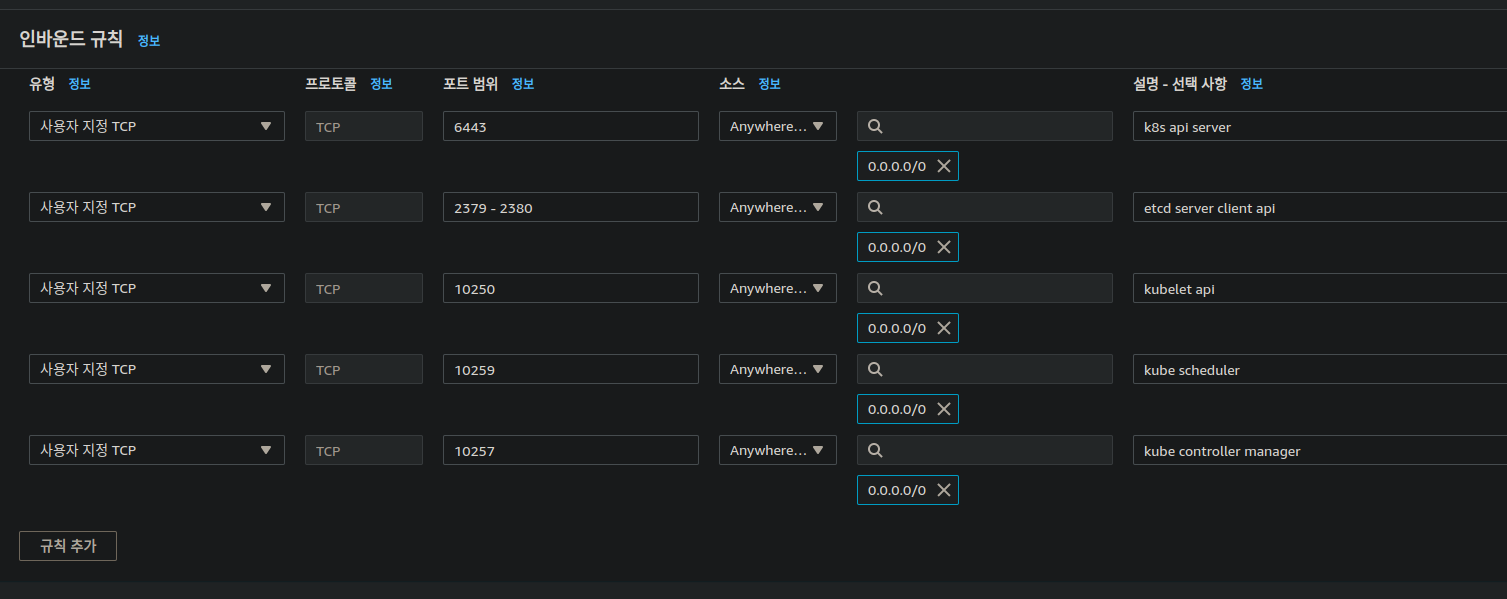1507x599 pixels.
Task: Open the type dropdown for the port 10250 rule
Action: (x=157, y=288)
